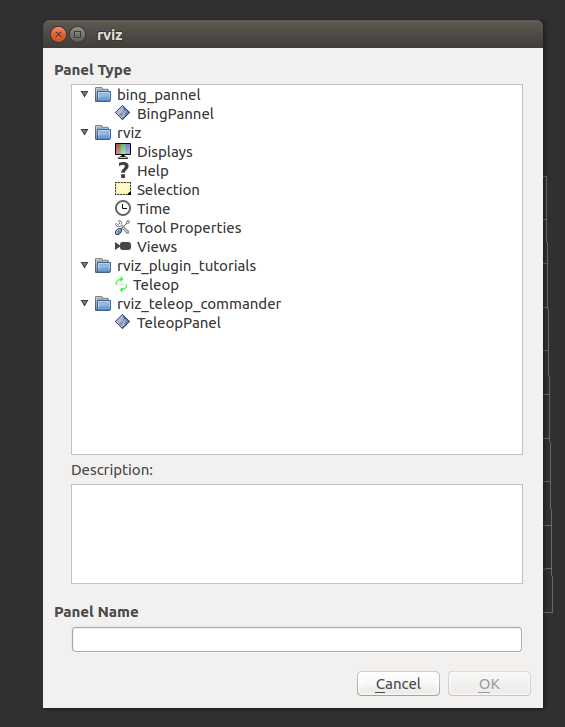
Task: Click inside the Description text box
Action: [x=297, y=534]
